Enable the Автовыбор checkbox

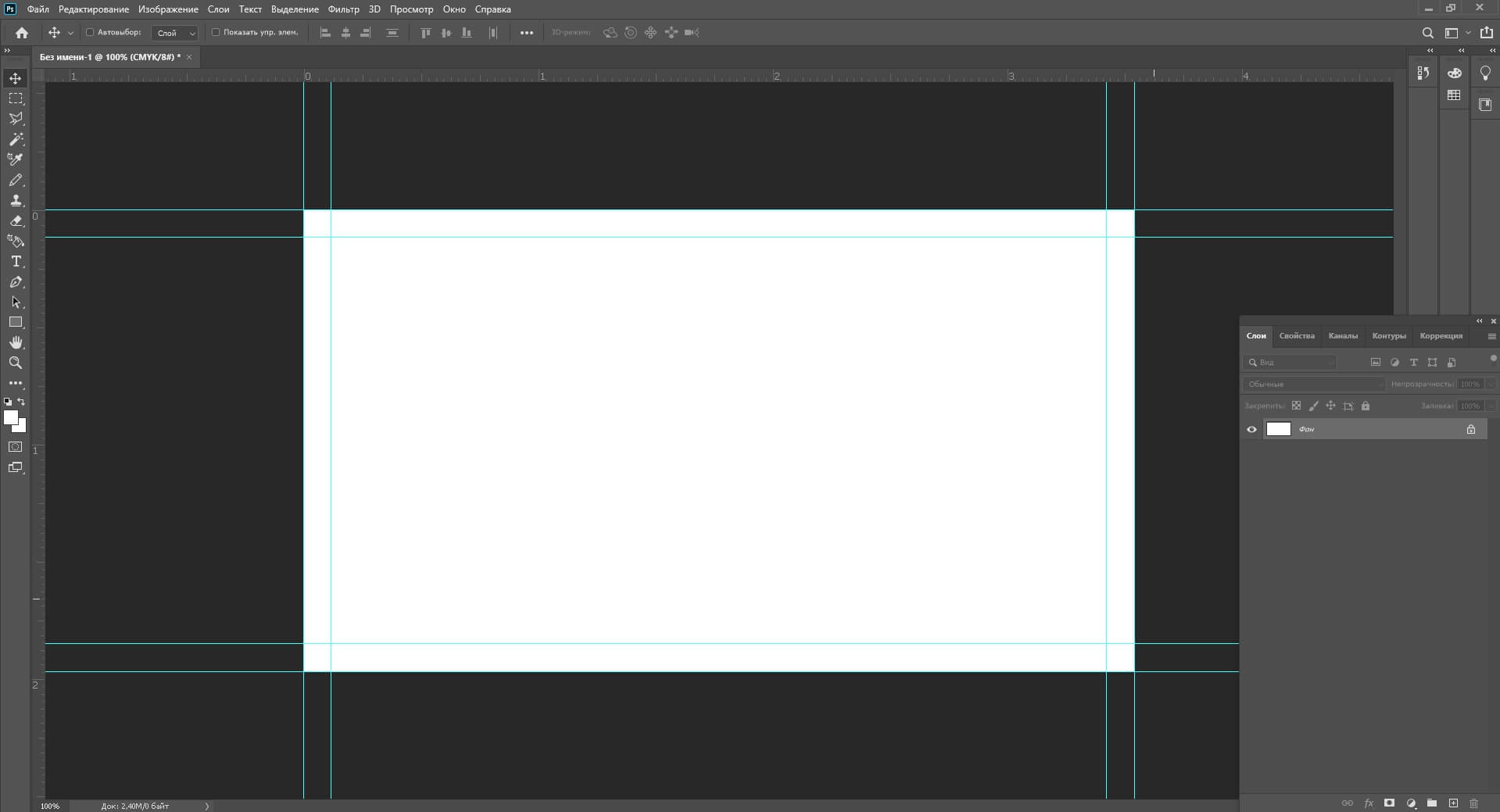[90, 33]
